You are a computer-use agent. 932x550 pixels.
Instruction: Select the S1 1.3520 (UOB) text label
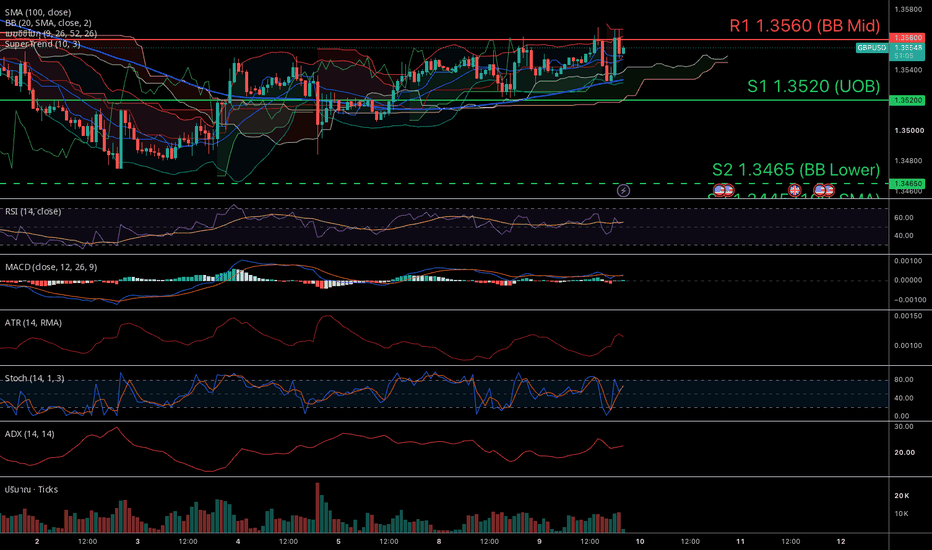coord(813,86)
